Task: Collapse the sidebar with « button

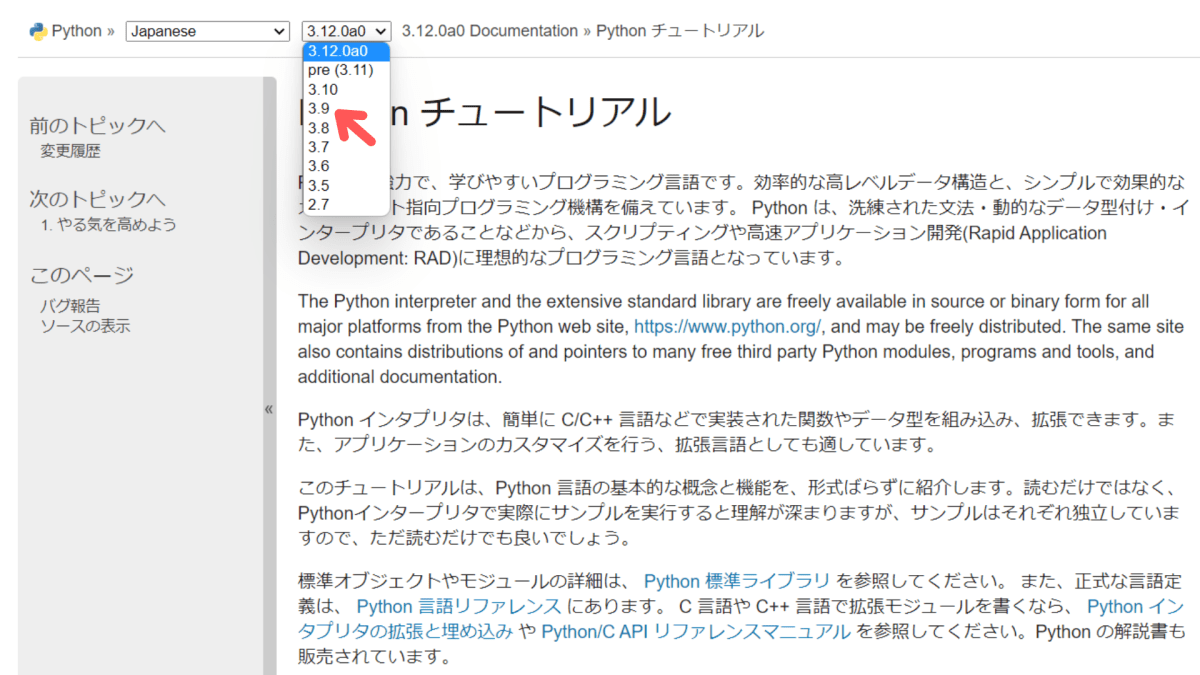Action: pos(269,409)
